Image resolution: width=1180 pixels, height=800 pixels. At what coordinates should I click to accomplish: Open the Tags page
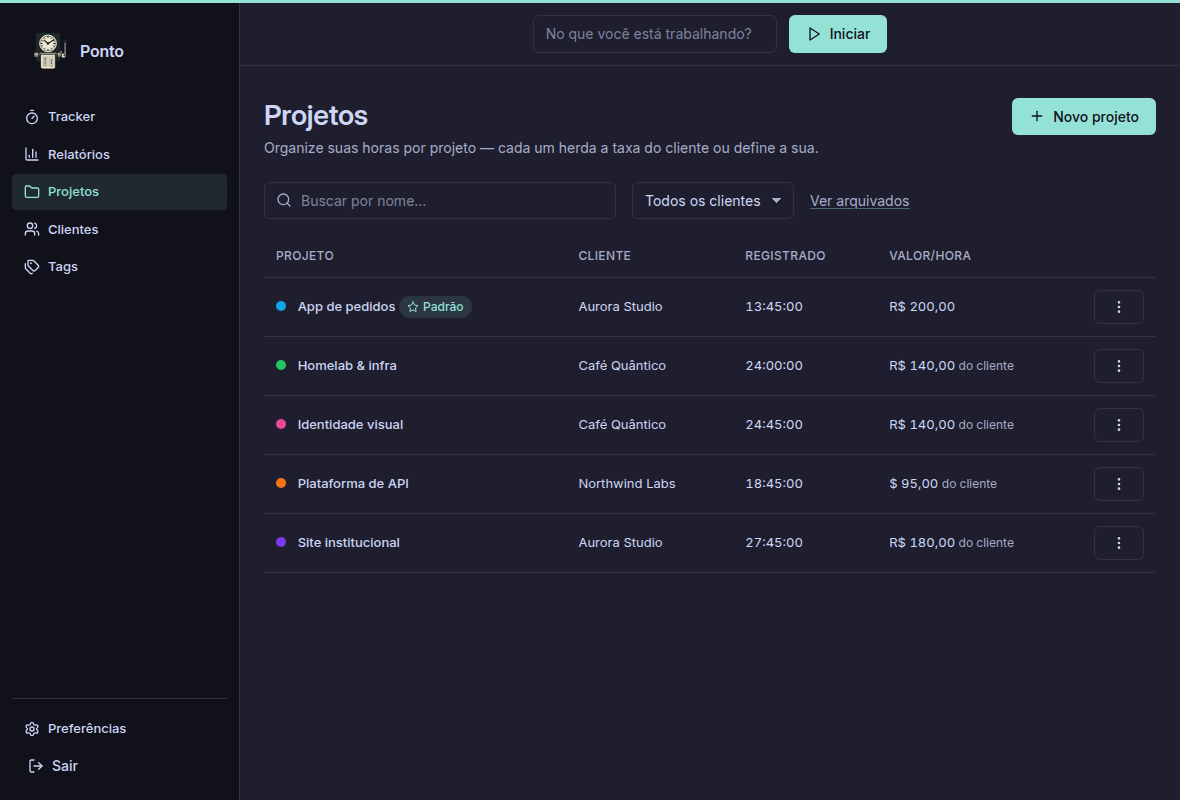[119, 266]
